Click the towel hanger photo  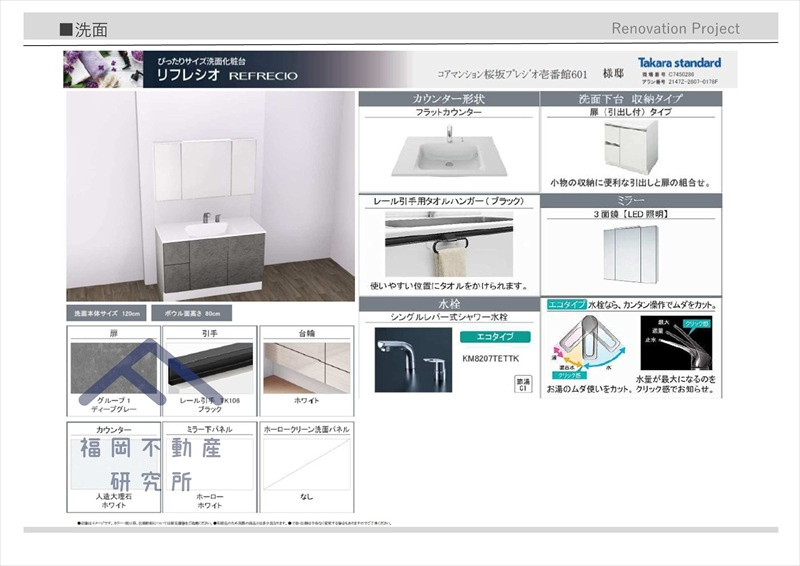(449, 244)
